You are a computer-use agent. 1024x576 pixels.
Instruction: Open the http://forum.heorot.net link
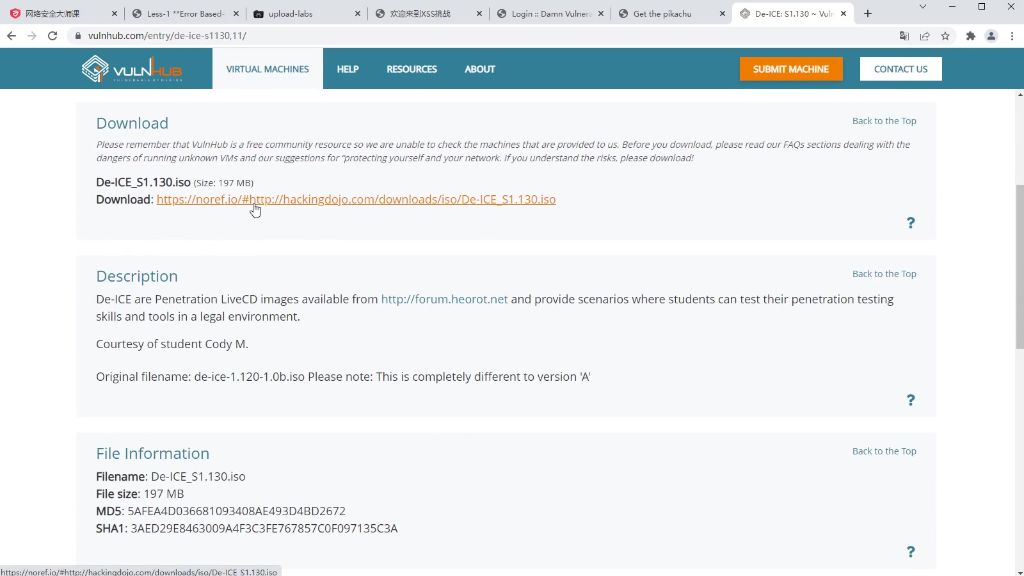(x=444, y=299)
